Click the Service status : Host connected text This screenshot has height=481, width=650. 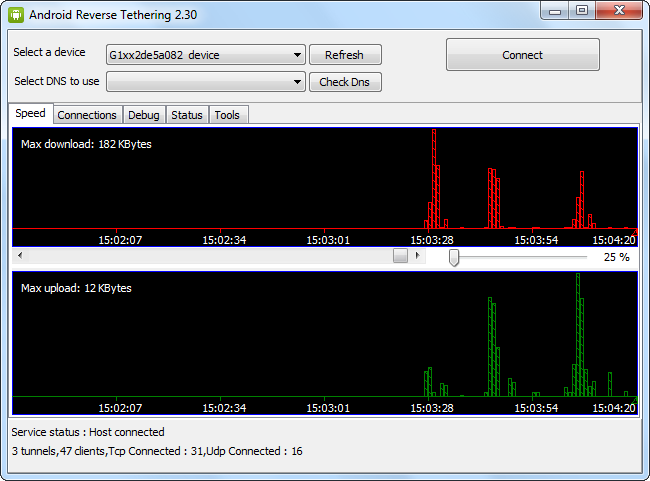pyautogui.click(x=88, y=432)
